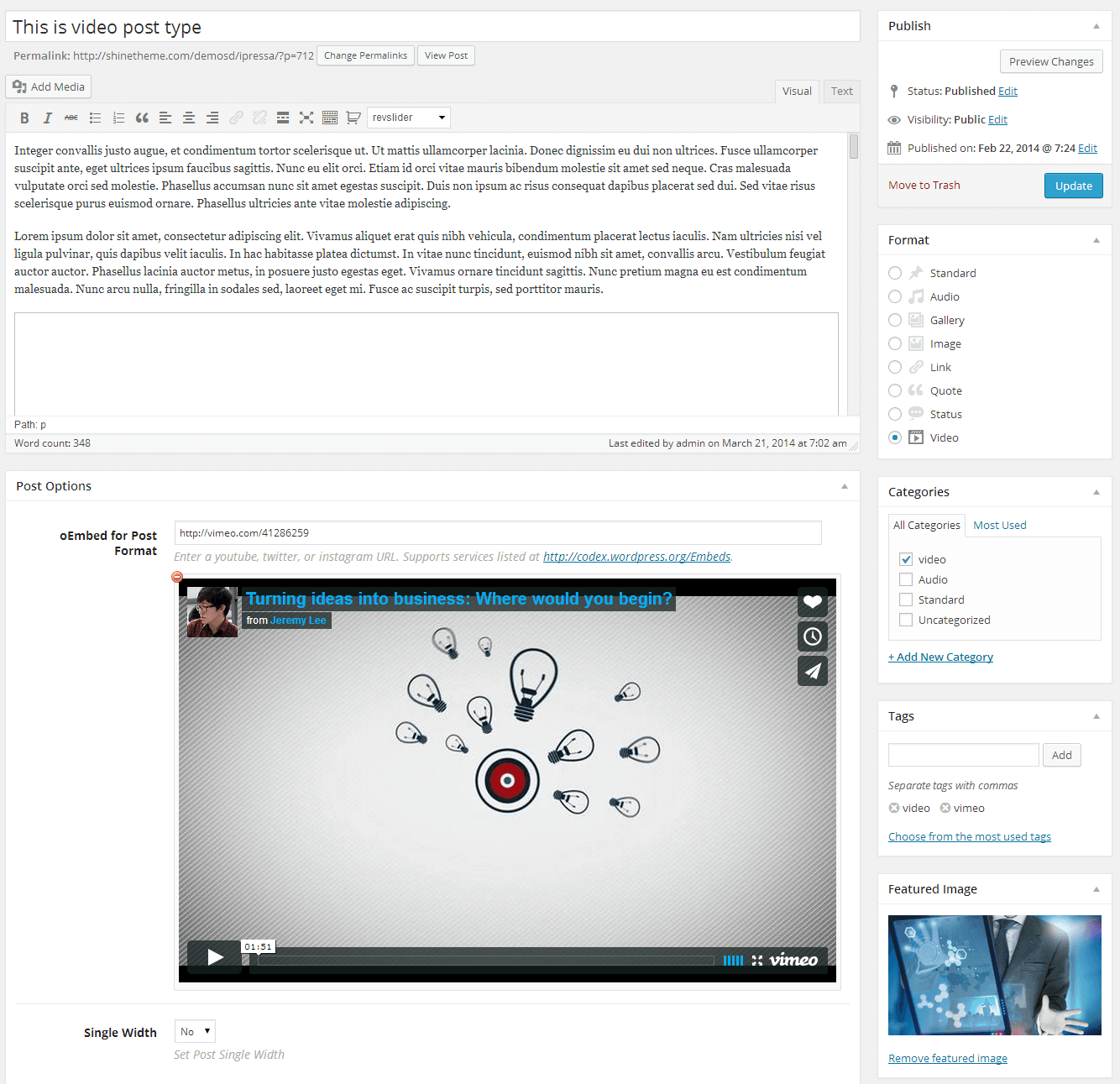The width and height of the screenshot is (1120, 1084).
Task: Toggle Vimeo player fullscreen icon
Action: click(757, 961)
